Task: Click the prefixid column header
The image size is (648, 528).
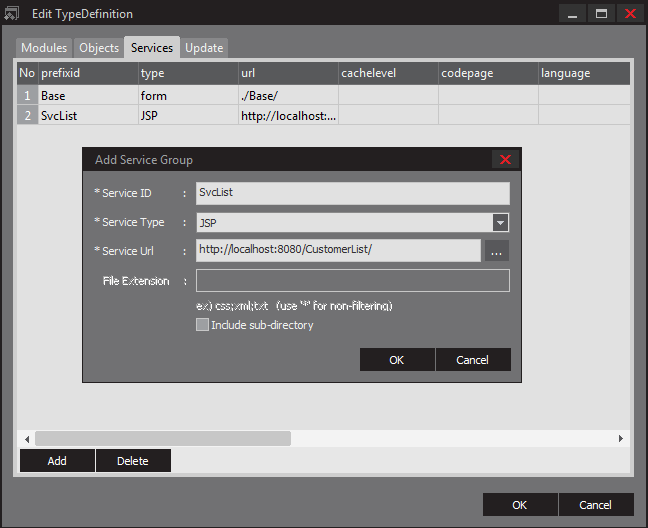Action: click(88, 73)
